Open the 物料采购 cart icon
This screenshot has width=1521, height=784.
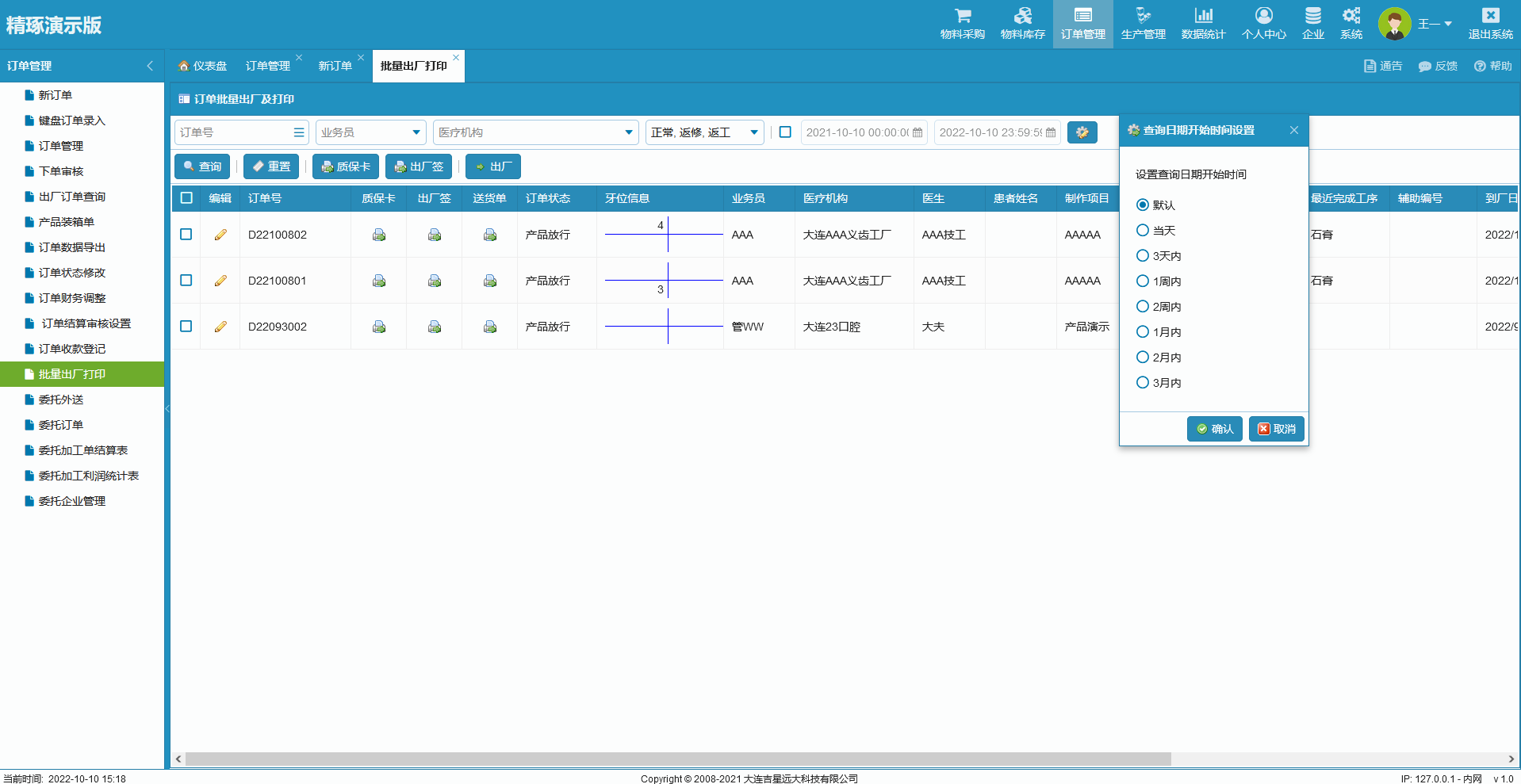962,16
